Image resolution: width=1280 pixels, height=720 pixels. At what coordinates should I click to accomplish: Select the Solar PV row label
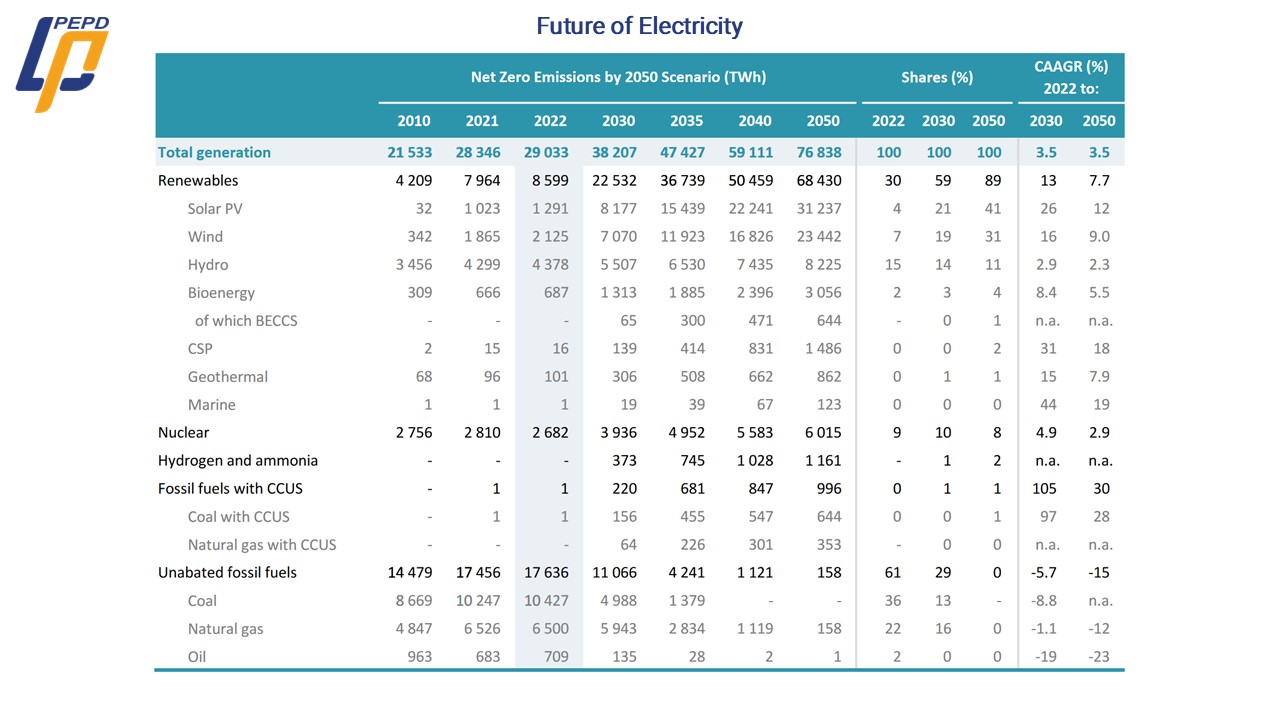point(215,209)
